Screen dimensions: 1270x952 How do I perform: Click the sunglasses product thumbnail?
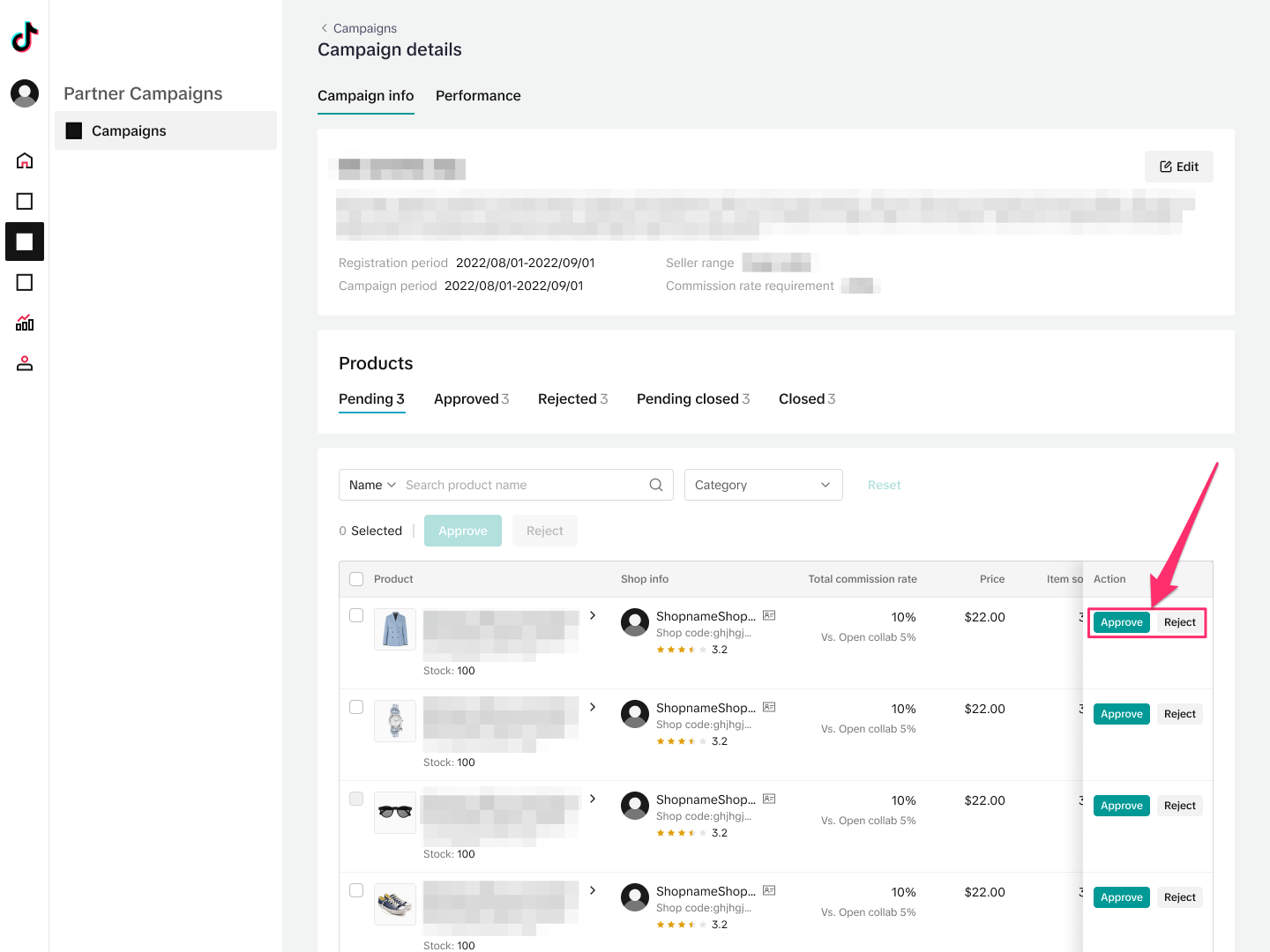click(x=395, y=813)
